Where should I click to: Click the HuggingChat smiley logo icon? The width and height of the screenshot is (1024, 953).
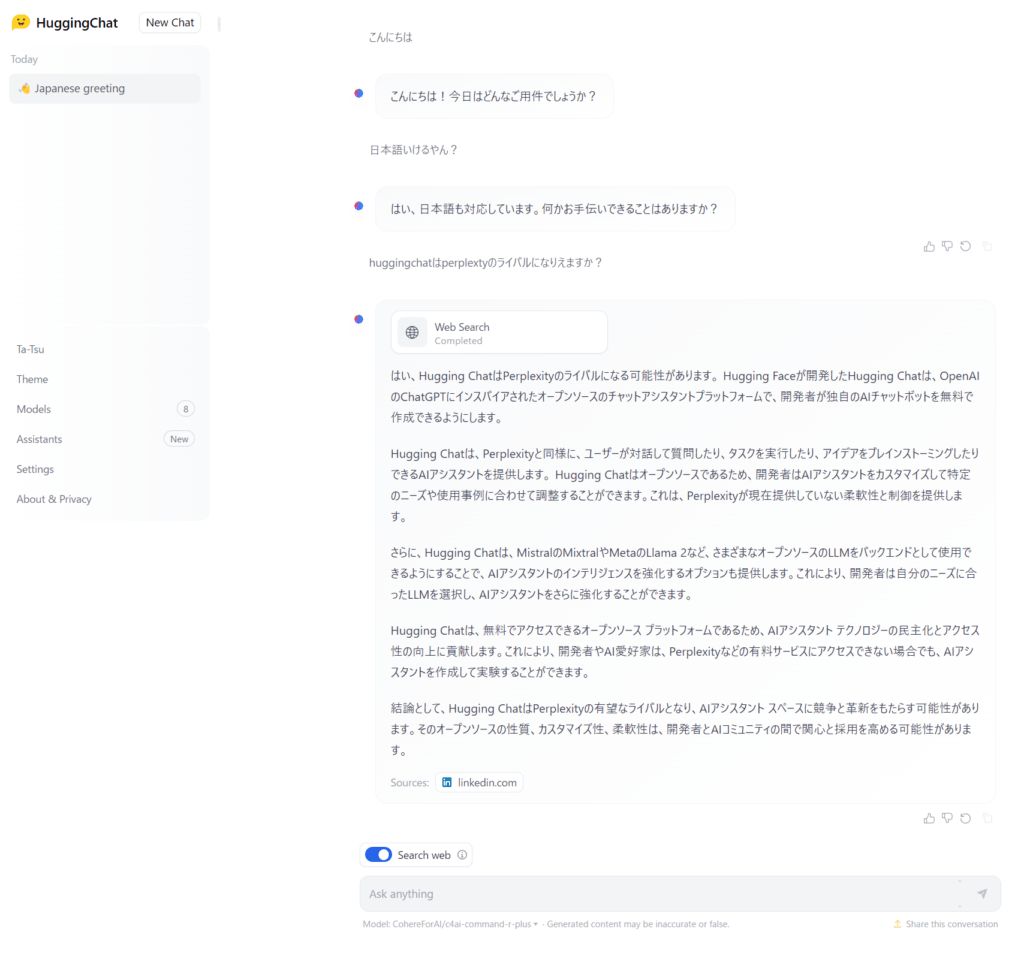point(21,22)
